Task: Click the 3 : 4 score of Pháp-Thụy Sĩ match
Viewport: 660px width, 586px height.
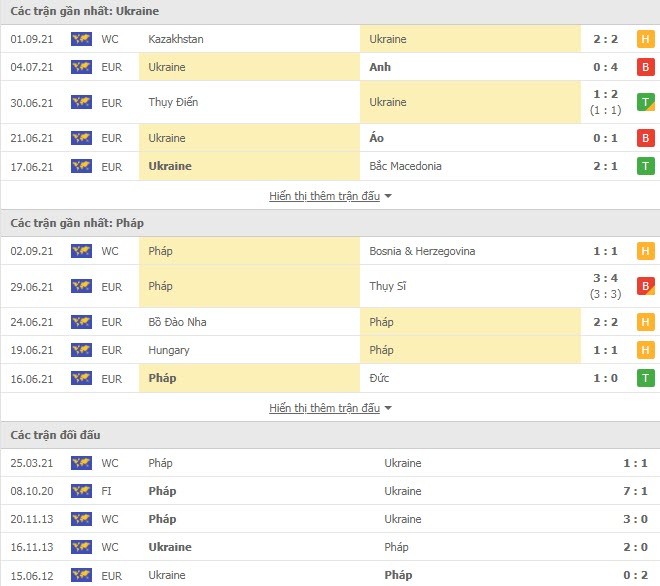Action: (x=605, y=278)
